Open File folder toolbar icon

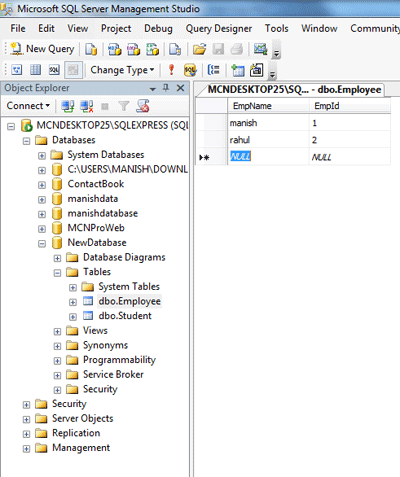coord(199,49)
